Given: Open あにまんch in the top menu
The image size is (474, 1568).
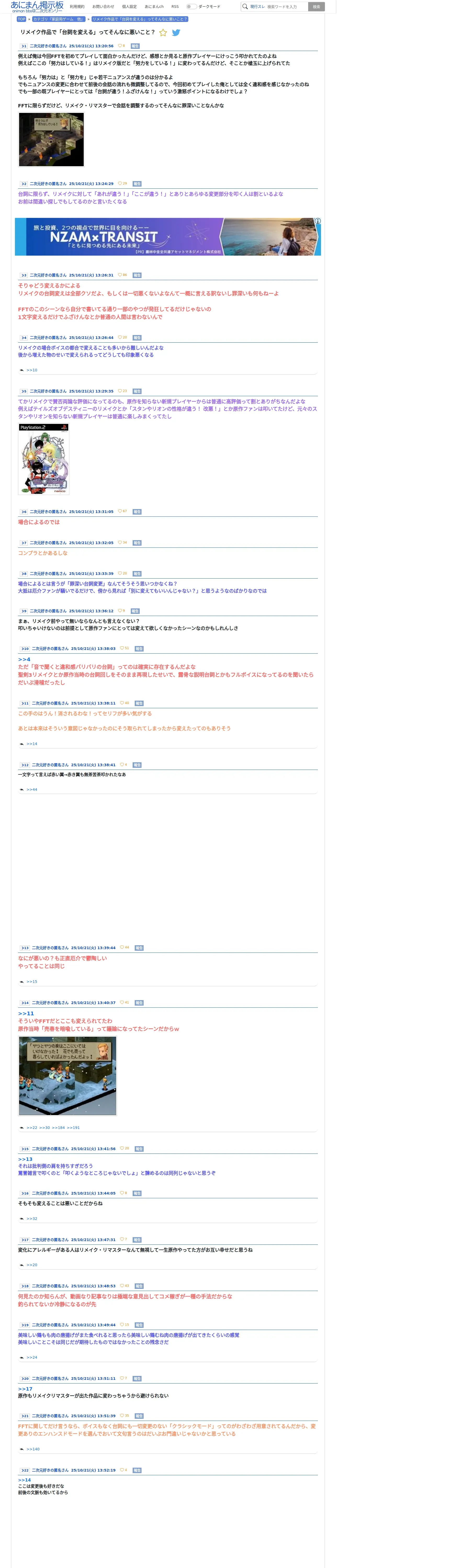Looking at the screenshot, I should (154, 7).
